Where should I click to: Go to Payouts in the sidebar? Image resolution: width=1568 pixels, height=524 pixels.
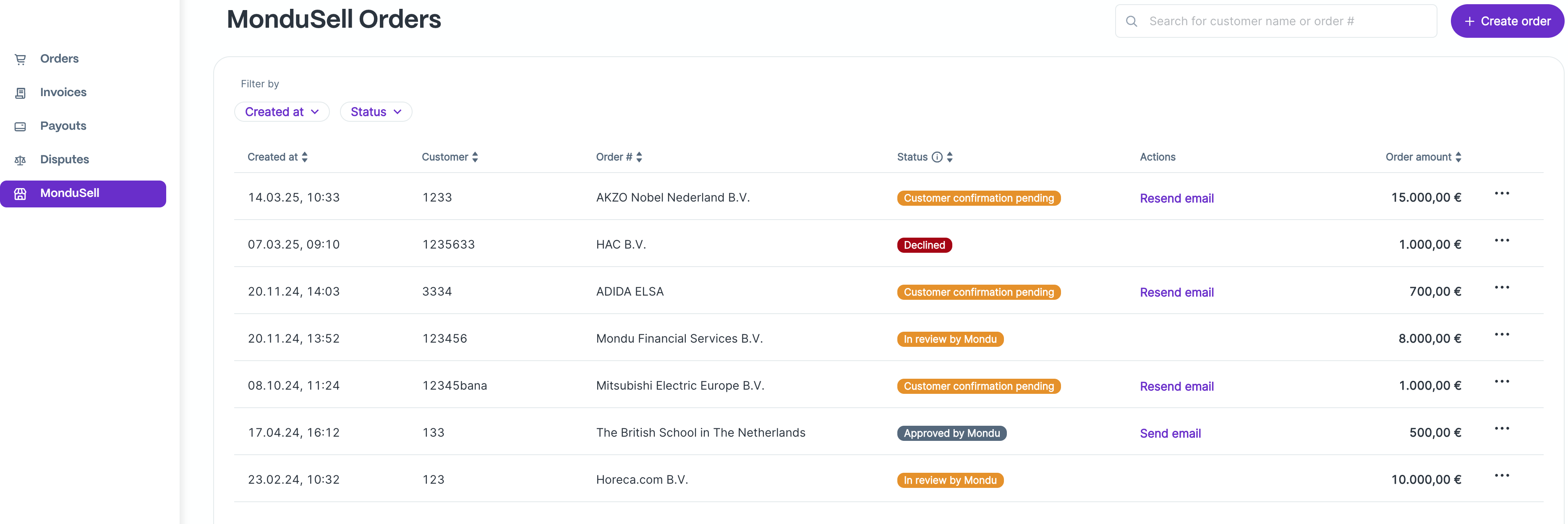(63, 126)
